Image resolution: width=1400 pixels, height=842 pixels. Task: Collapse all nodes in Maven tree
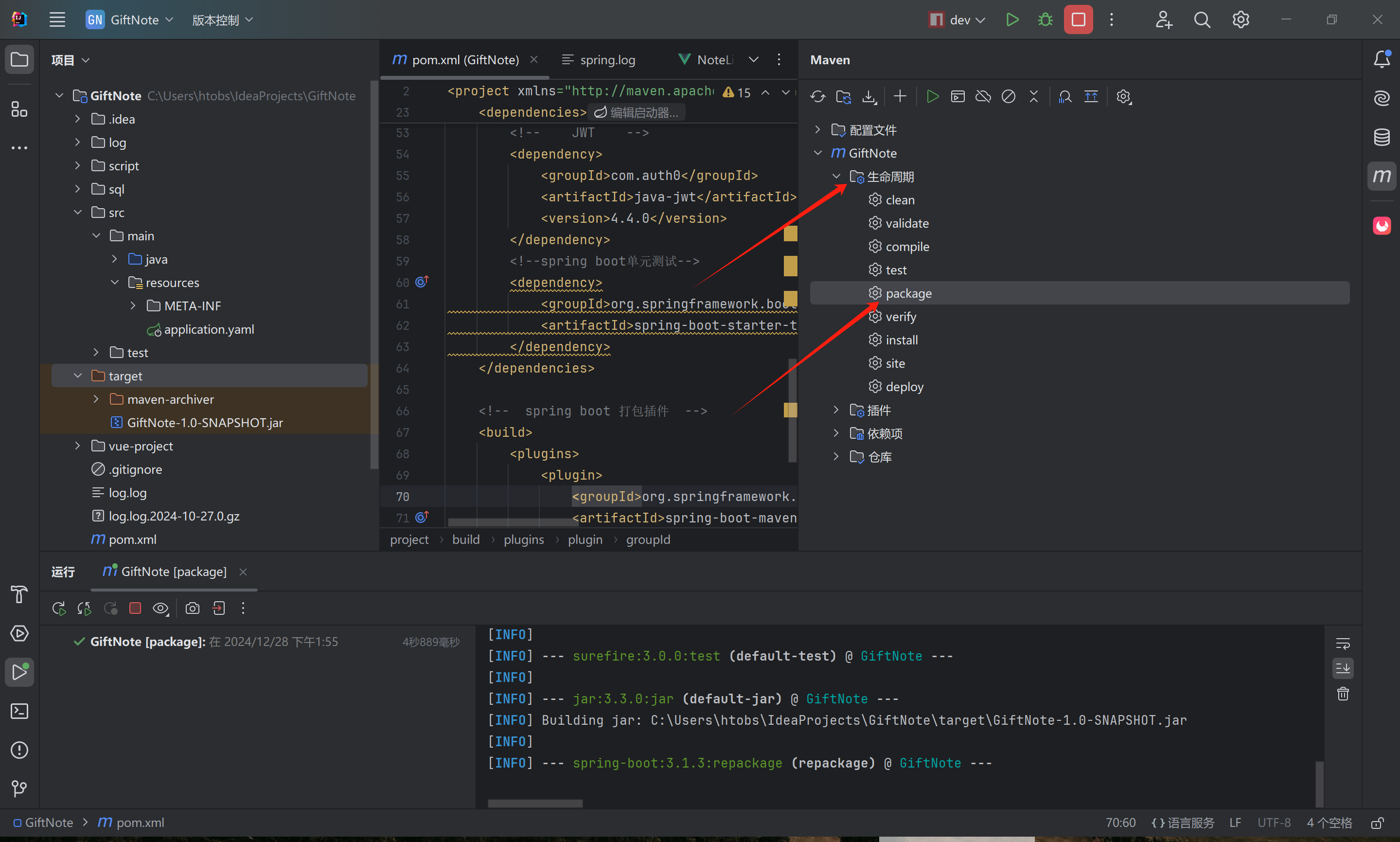(x=1034, y=96)
